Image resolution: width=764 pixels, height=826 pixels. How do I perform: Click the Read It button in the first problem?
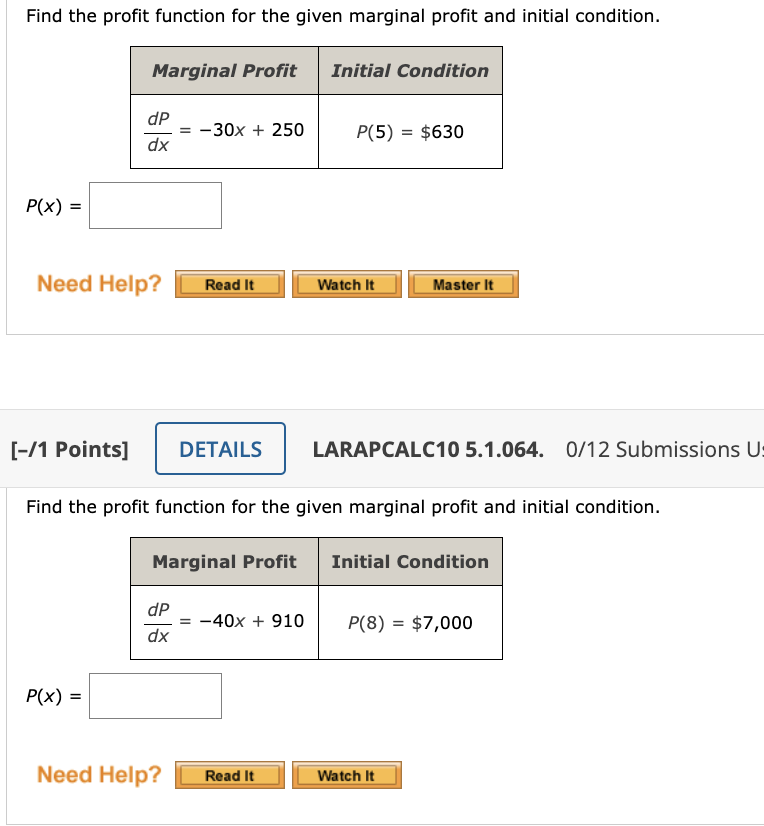point(229,284)
